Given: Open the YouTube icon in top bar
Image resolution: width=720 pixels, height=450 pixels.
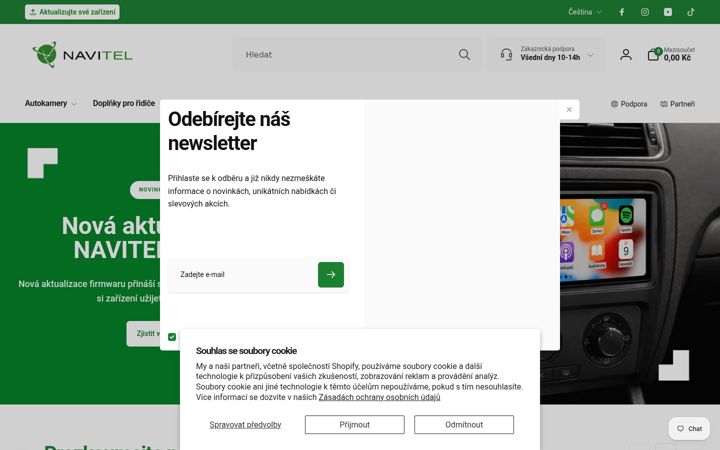Looking at the screenshot, I should point(668,12).
